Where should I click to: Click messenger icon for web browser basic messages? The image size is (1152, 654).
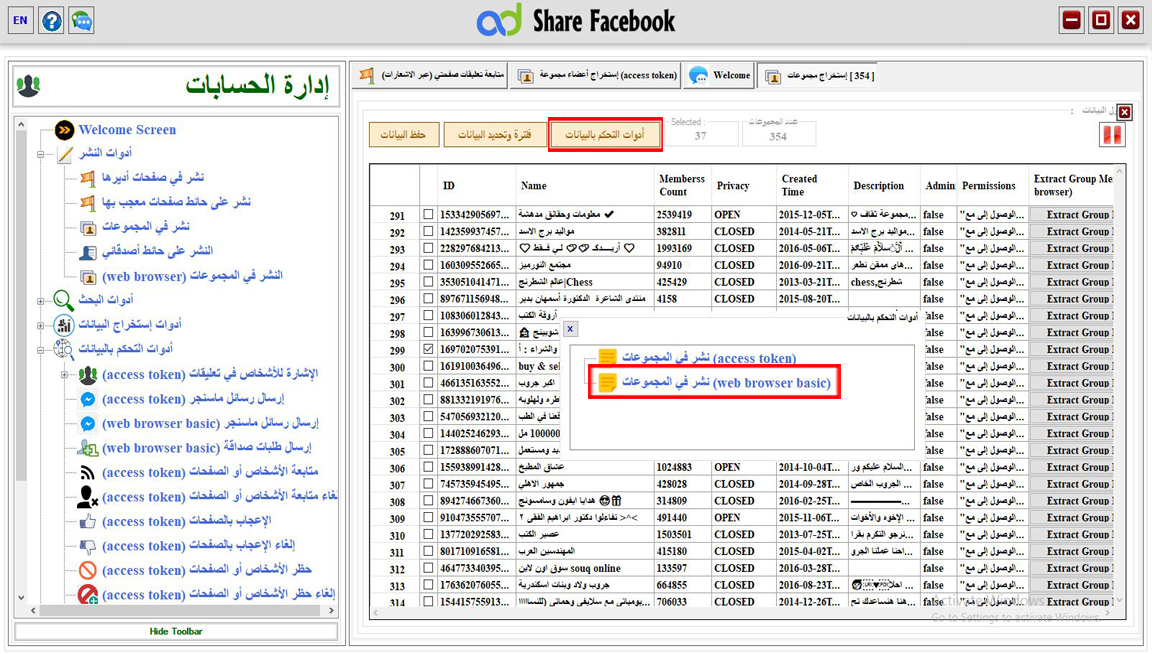[x=87, y=424]
